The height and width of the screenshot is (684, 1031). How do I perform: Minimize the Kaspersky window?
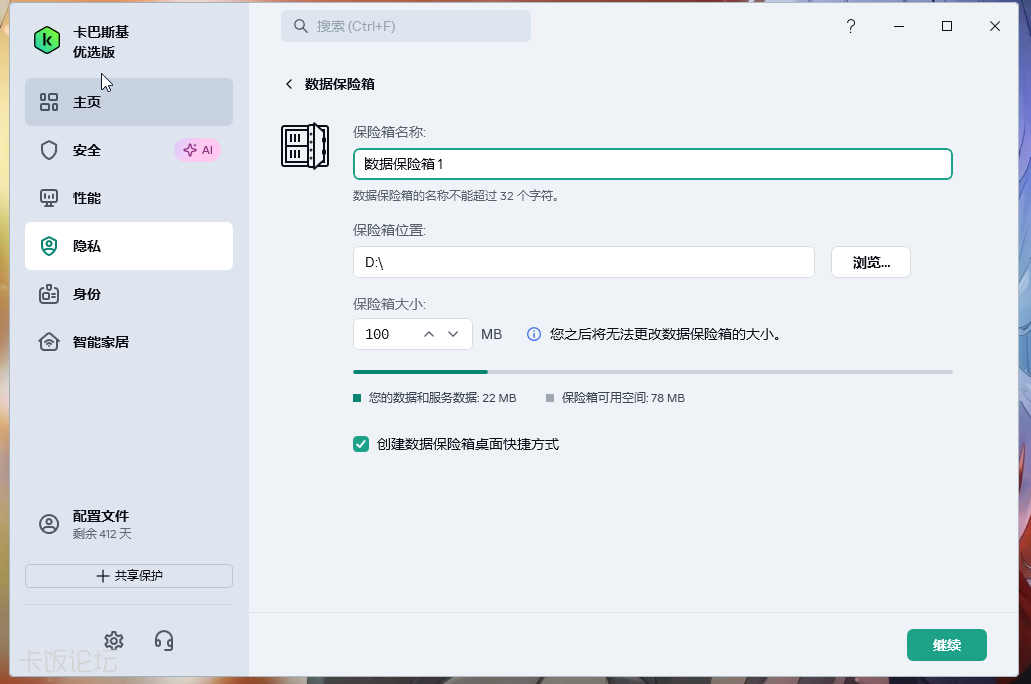click(x=899, y=26)
